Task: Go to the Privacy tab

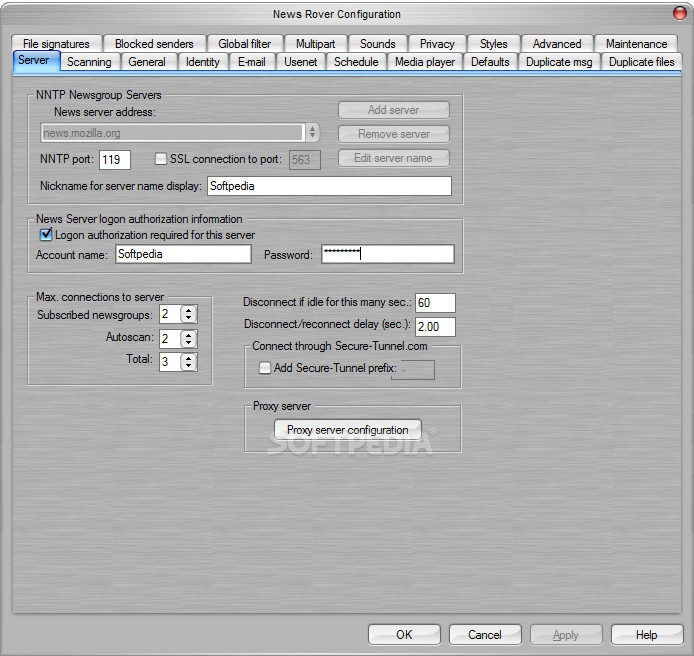Action: (437, 44)
